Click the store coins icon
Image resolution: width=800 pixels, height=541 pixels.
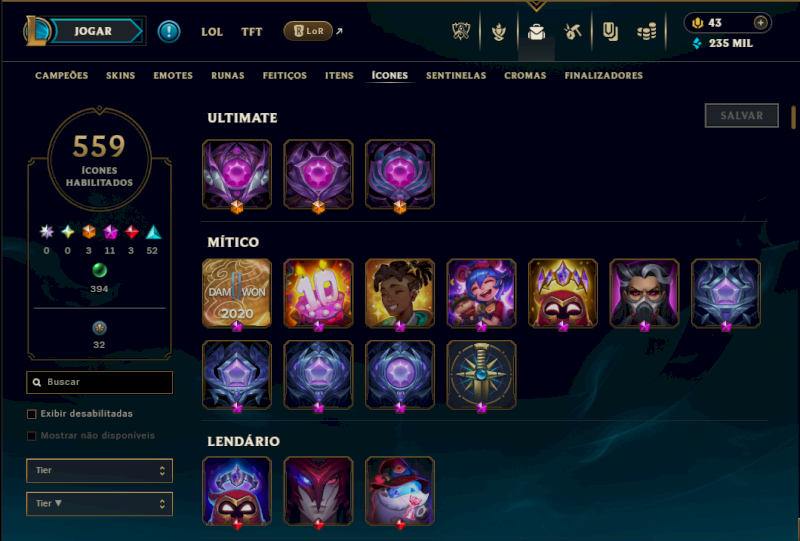(x=646, y=33)
